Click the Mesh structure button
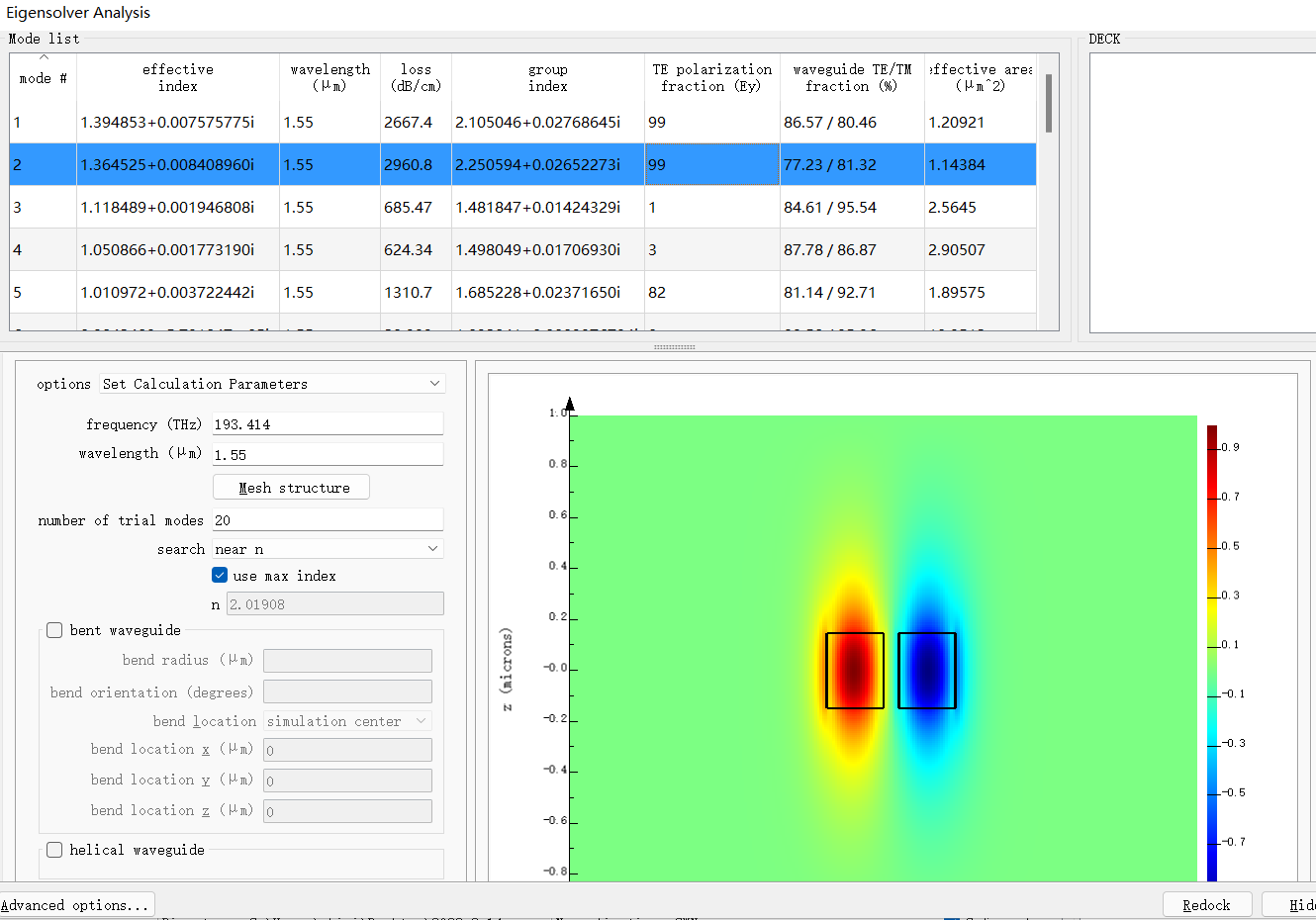This screenshot has width=1316, height=920. (x=292, y=488)
